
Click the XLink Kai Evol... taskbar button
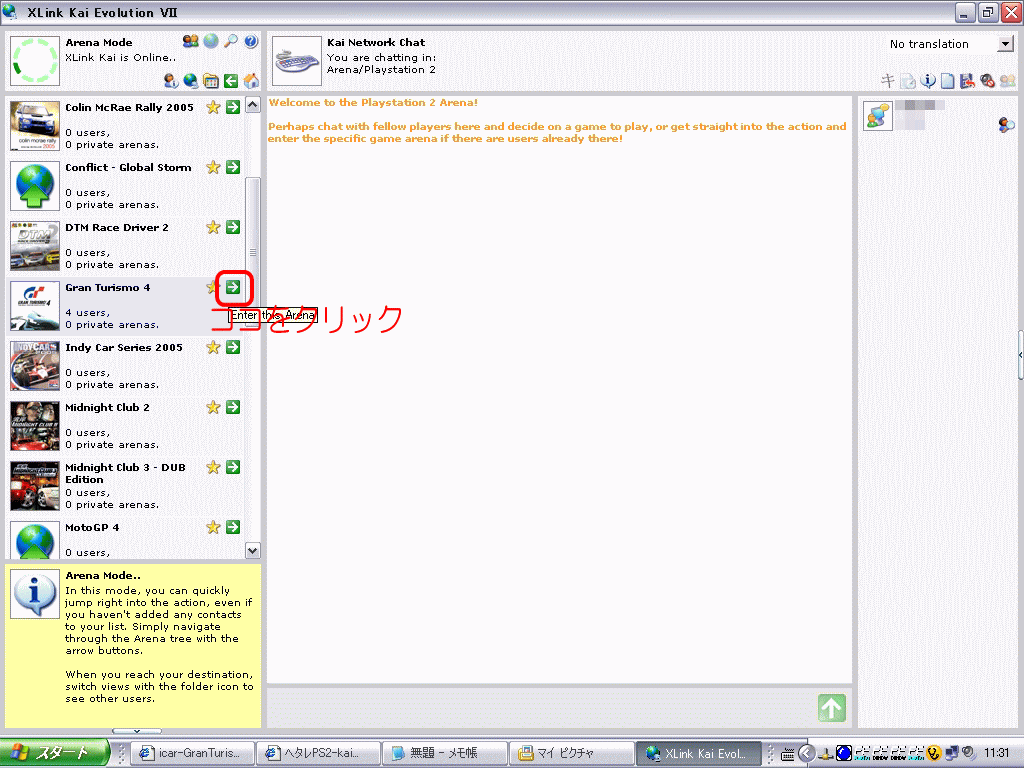(698, 753)
